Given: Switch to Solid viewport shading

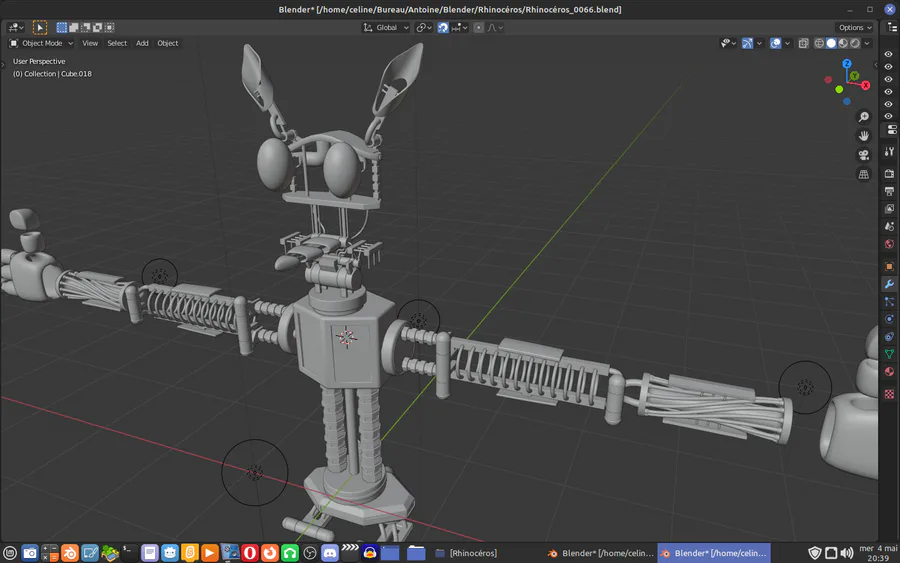Looking at the screenshot, I should [x=831, y=43].
